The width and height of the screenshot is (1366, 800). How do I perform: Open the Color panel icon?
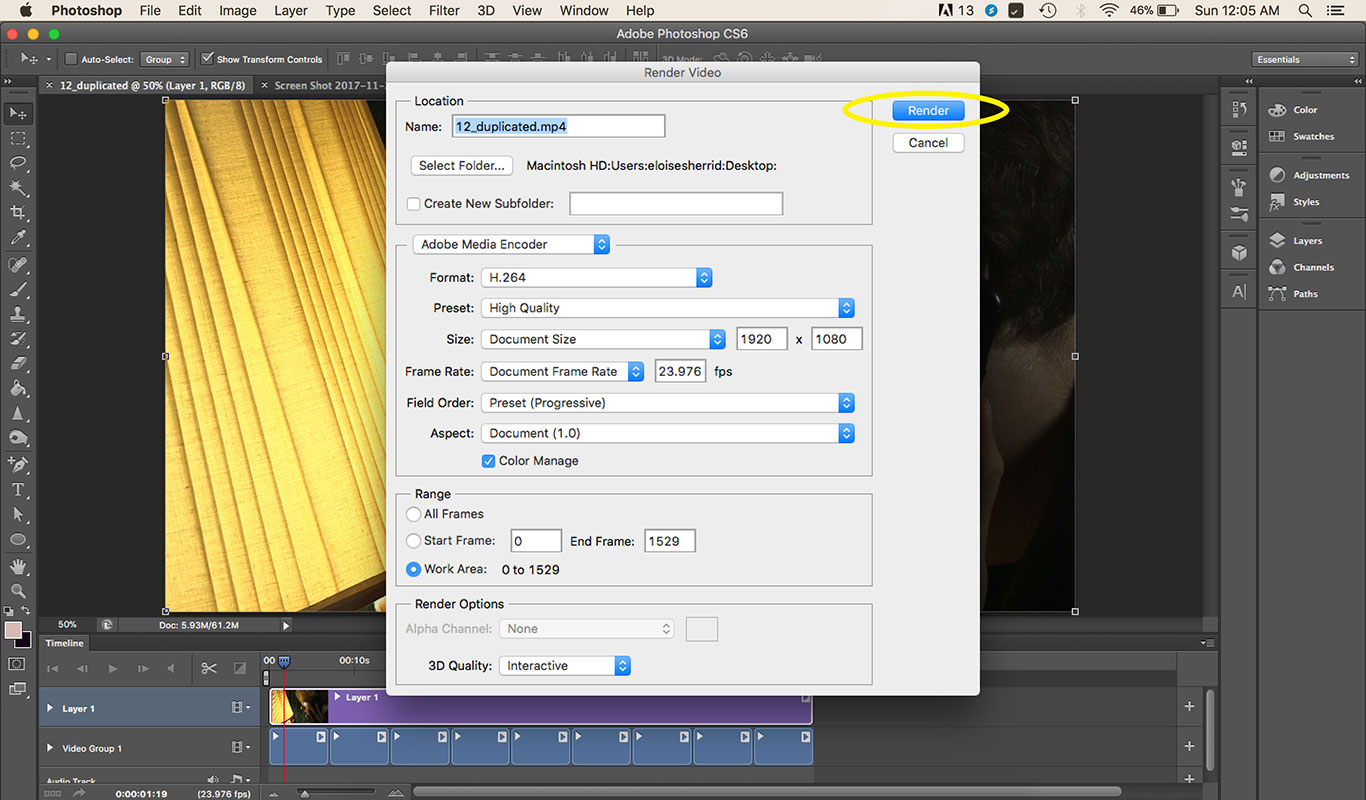(1277, 110)
